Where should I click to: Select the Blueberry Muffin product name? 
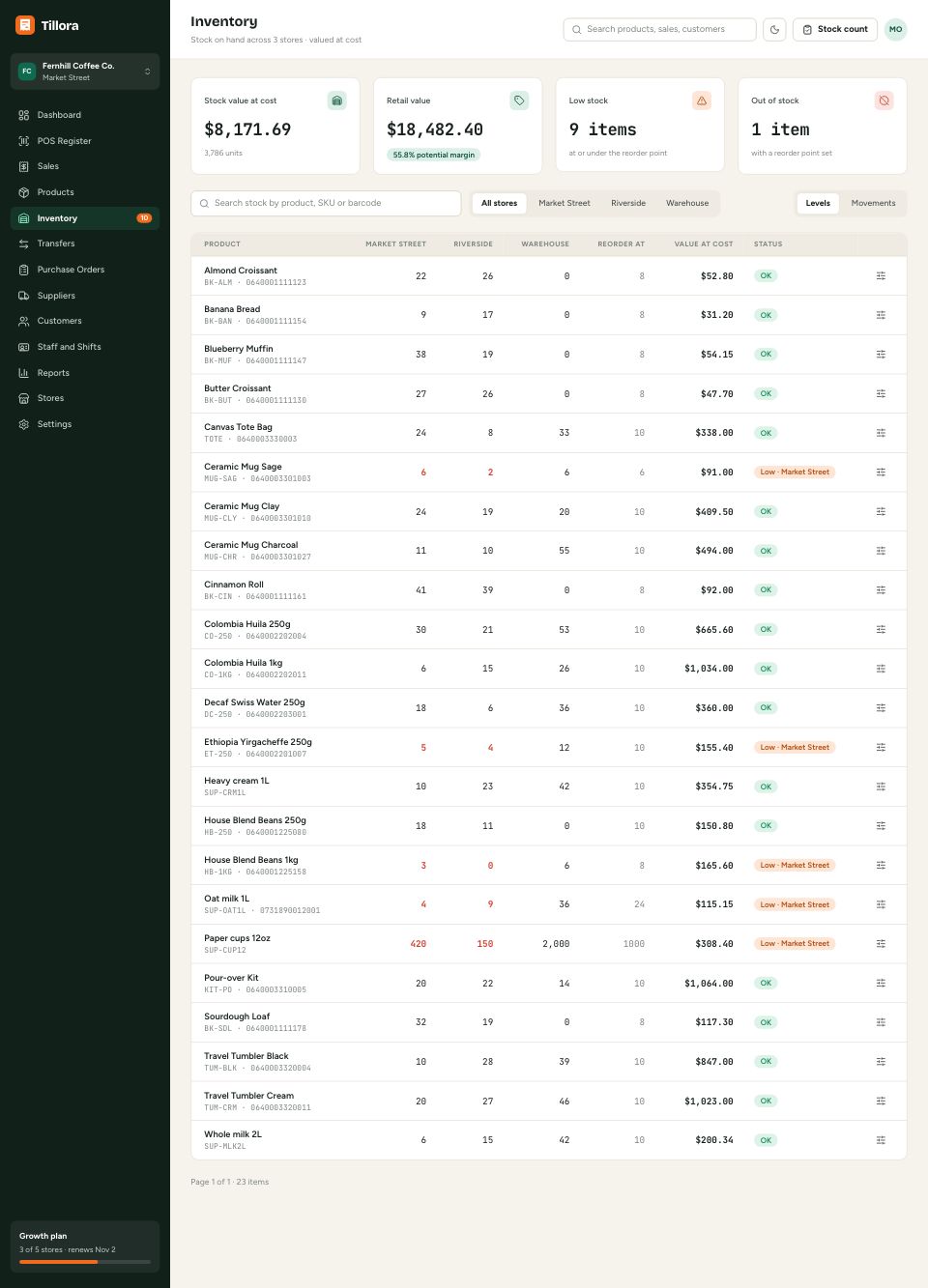[239, 349]
